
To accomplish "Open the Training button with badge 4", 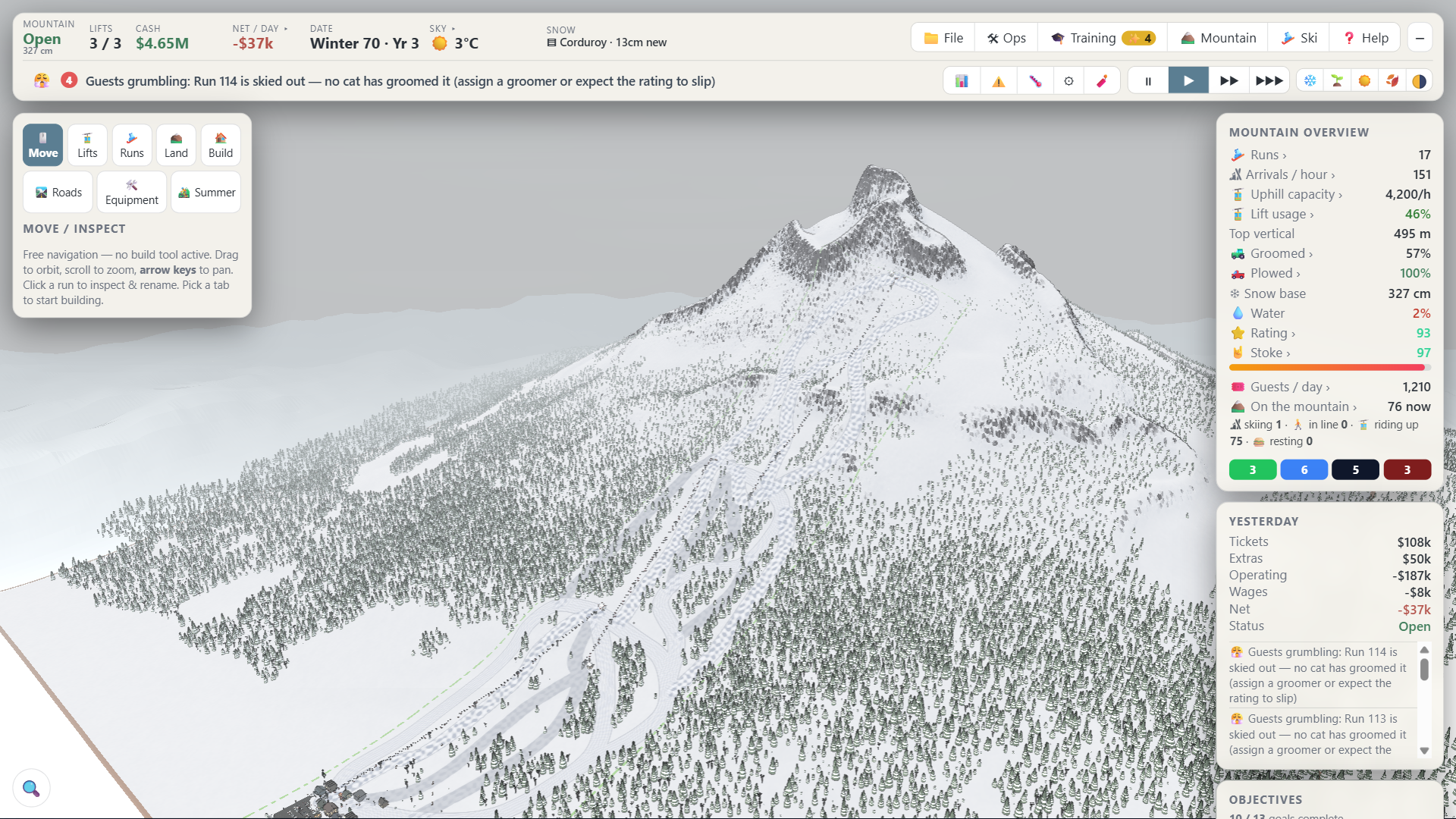I will (1103, 38).
